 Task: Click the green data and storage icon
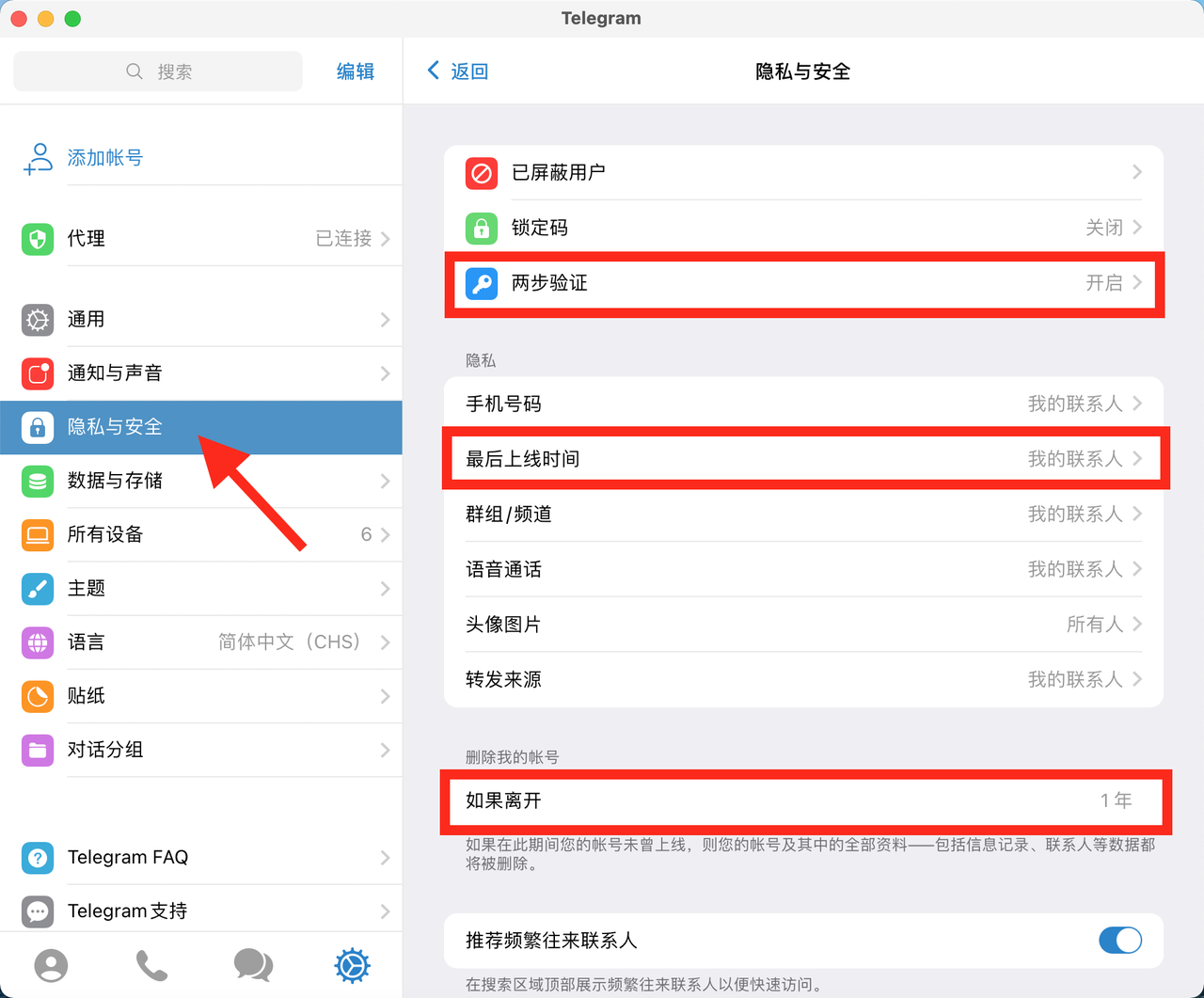(38, 481)
